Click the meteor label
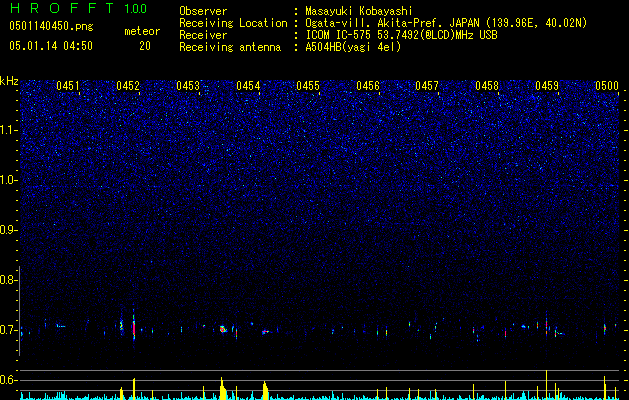629x400 pixels. pos(142,31)
